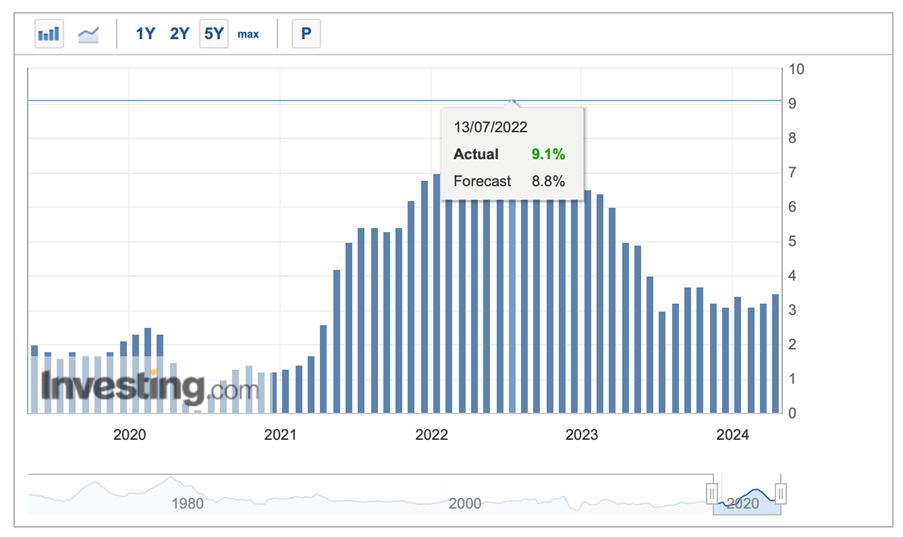This screenshot has height=537, width=903.
Task: Click the 2020 x-axis label
Action: [129, 435]
